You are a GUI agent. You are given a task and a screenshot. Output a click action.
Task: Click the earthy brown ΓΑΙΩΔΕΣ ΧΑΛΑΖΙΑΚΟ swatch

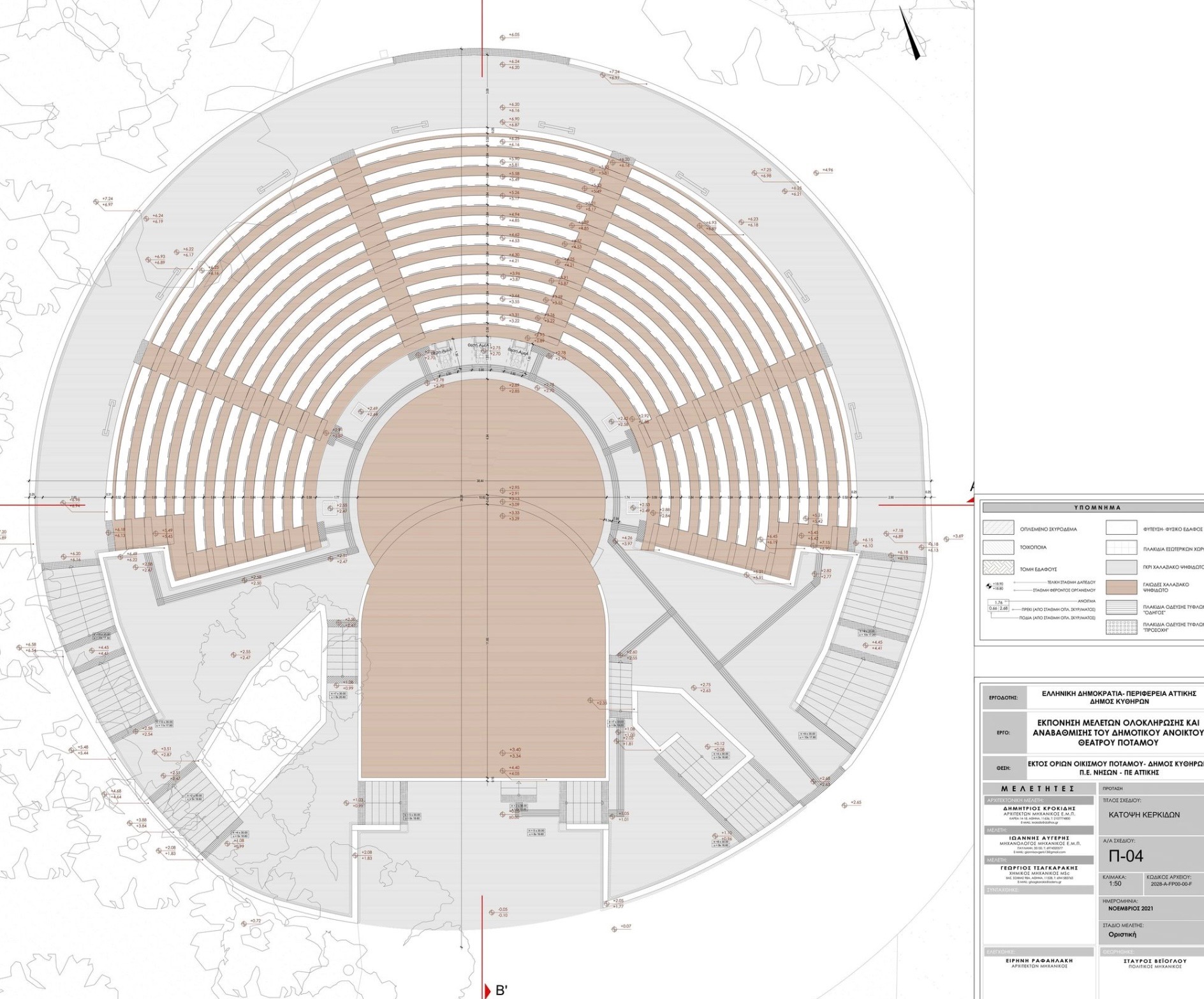coord(1121,587)
